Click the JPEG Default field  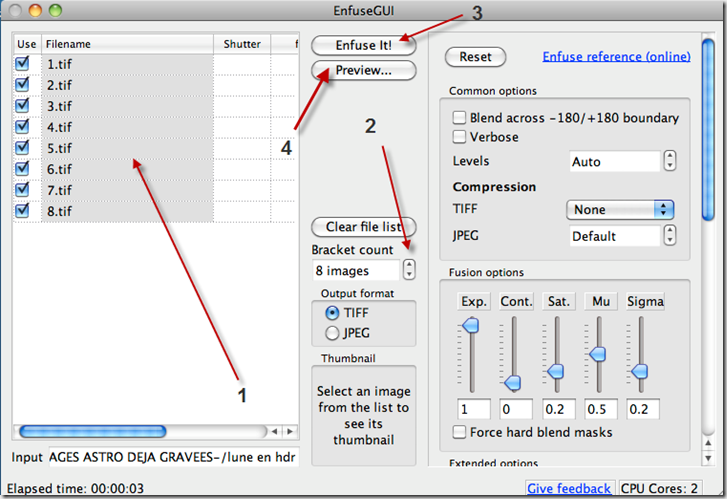click(x=615, y=236)
